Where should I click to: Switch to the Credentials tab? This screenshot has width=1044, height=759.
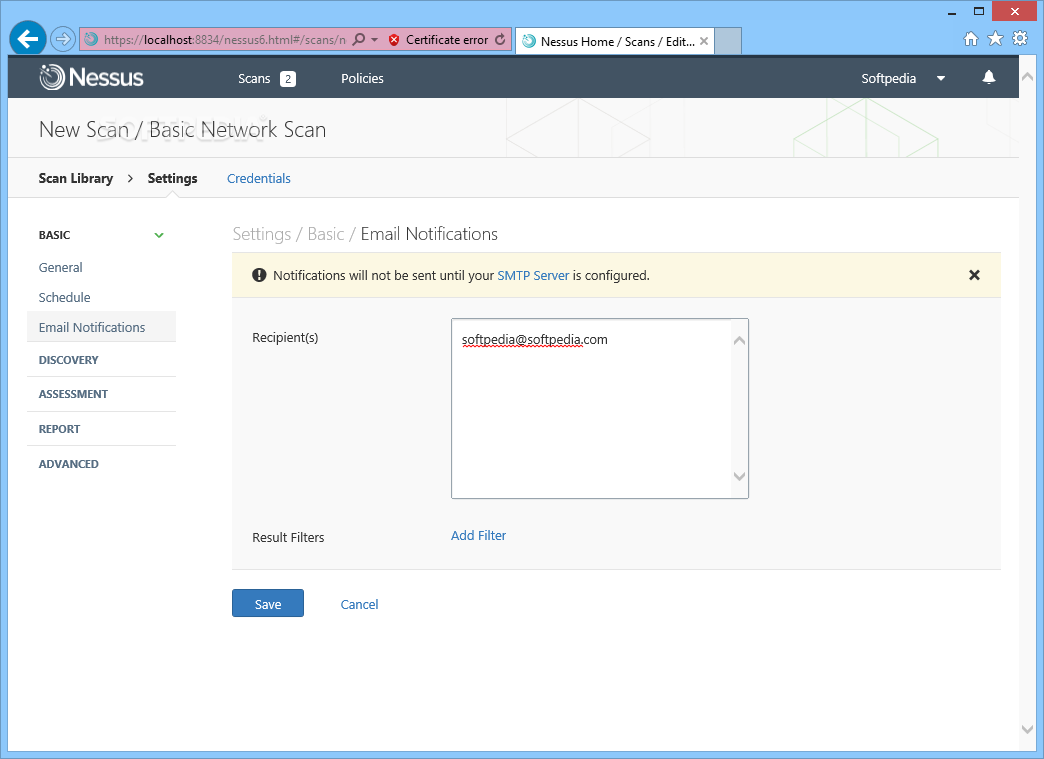point(259,178)
